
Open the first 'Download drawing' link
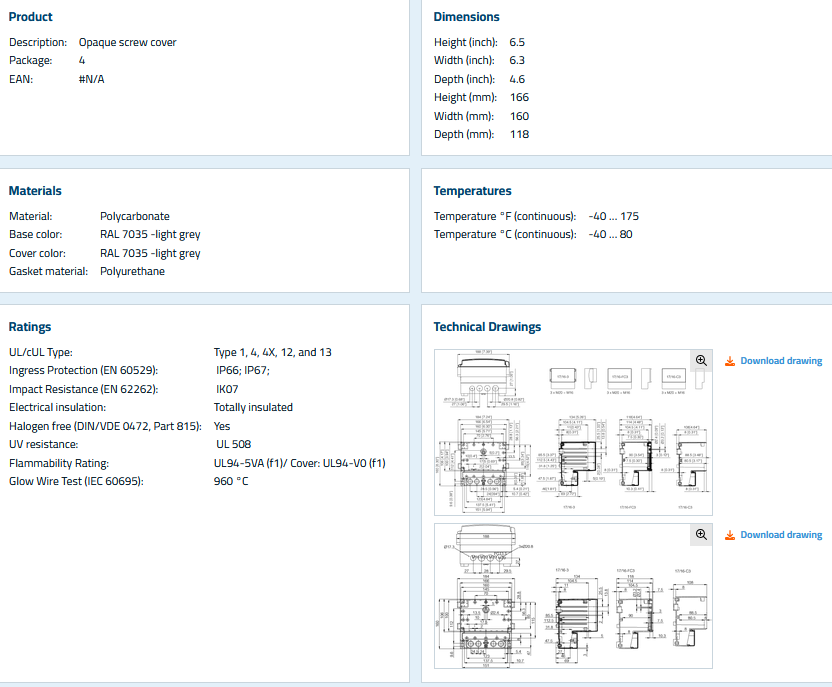pos(781,361)
